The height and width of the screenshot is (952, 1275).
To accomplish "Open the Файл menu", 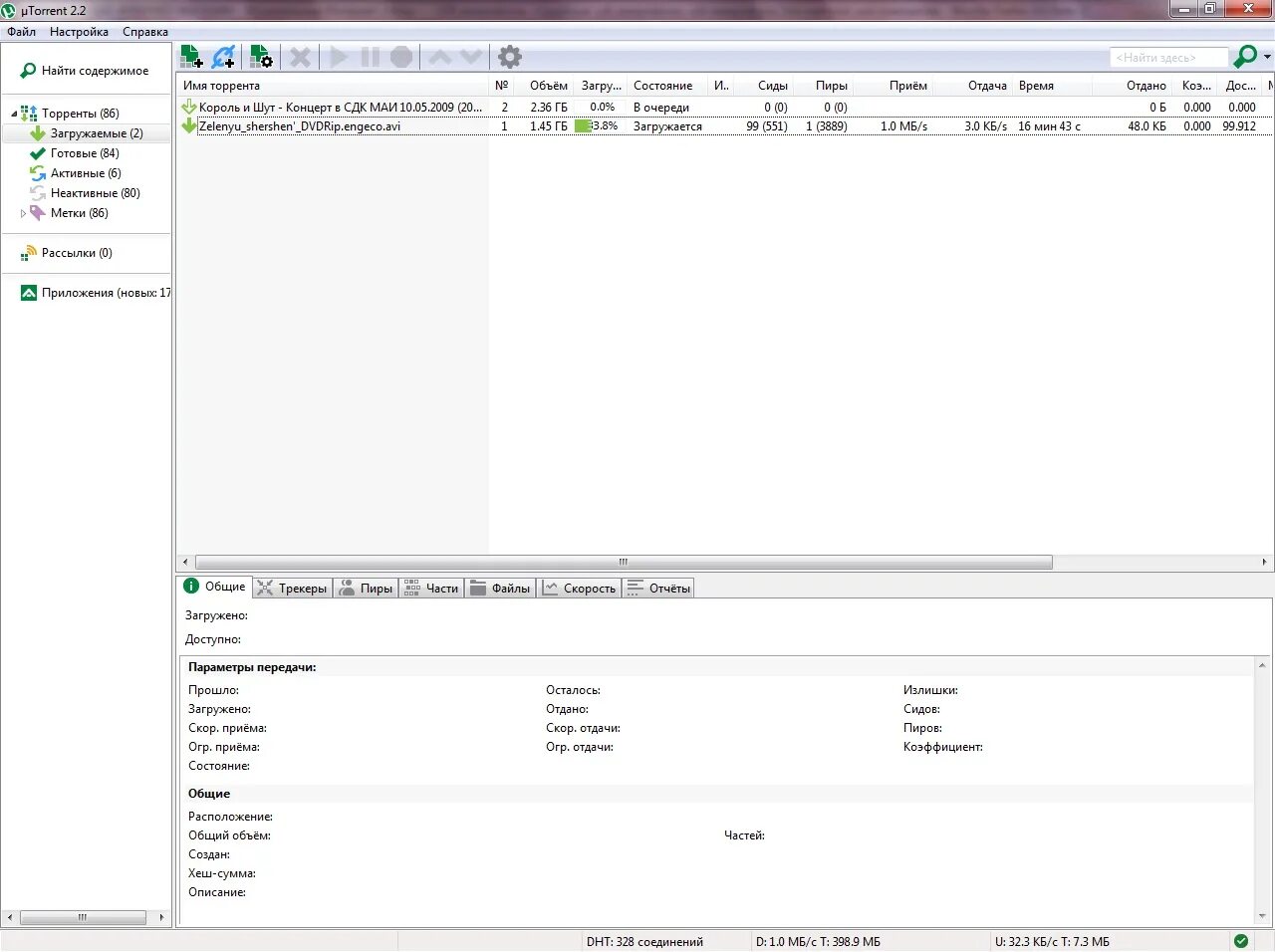I will click(22, 32).
